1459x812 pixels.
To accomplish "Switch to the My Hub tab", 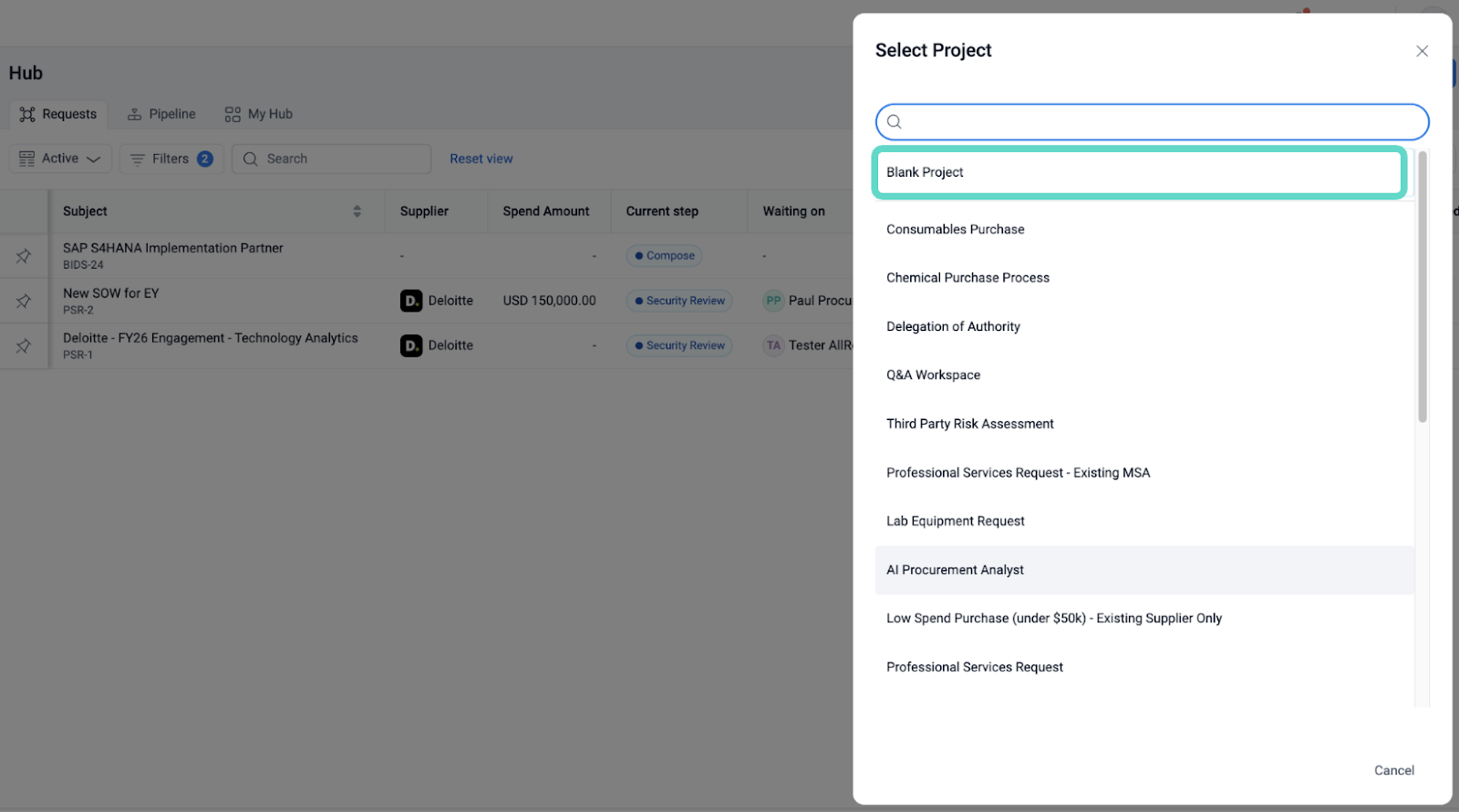I will click(x=259, y=114).
